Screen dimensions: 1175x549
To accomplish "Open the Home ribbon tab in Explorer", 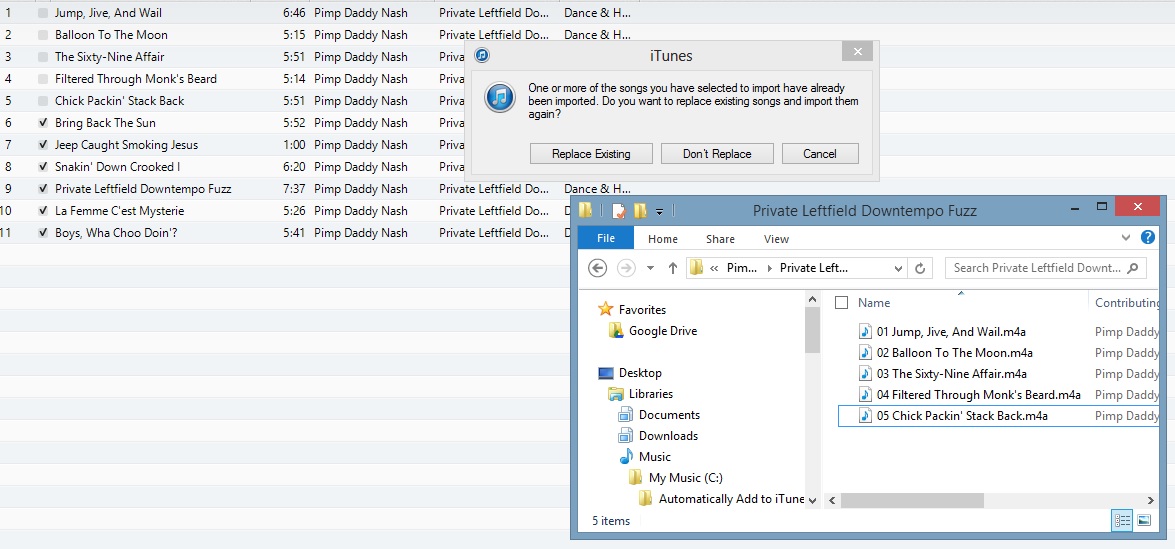I will pos(662,239).
